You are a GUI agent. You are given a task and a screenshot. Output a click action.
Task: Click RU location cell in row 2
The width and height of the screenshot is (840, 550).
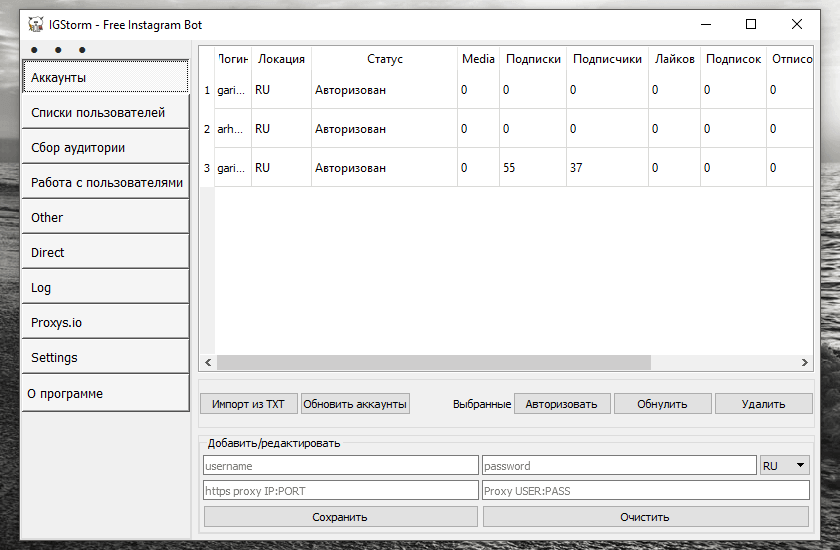coord(281,129)
